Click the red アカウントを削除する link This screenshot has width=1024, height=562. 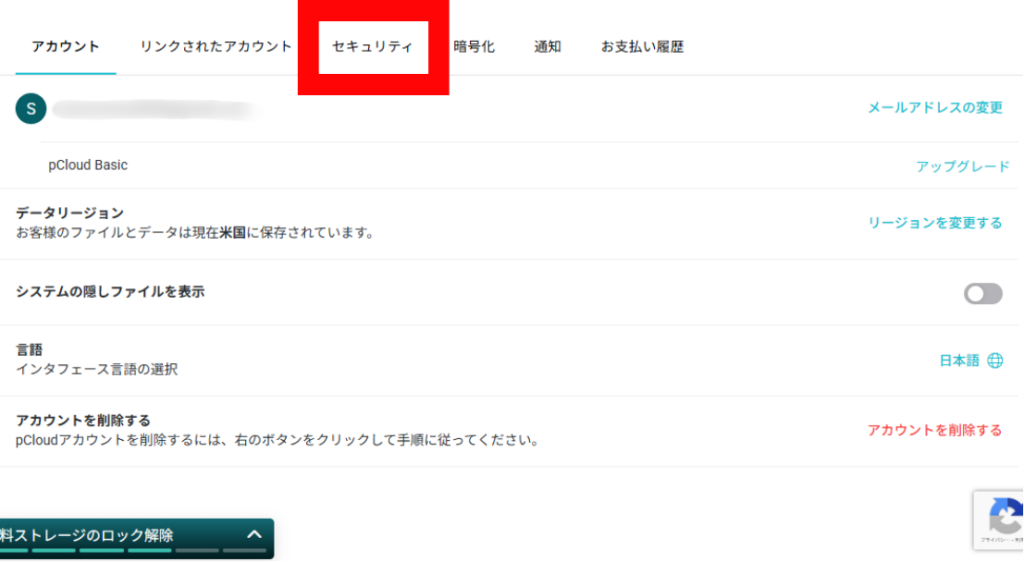pos(934,430)
